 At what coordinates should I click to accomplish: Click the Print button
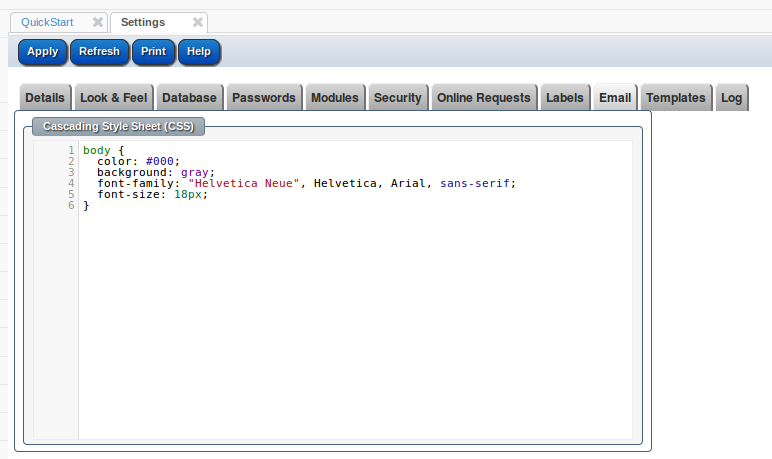click(x=153, y=52)
